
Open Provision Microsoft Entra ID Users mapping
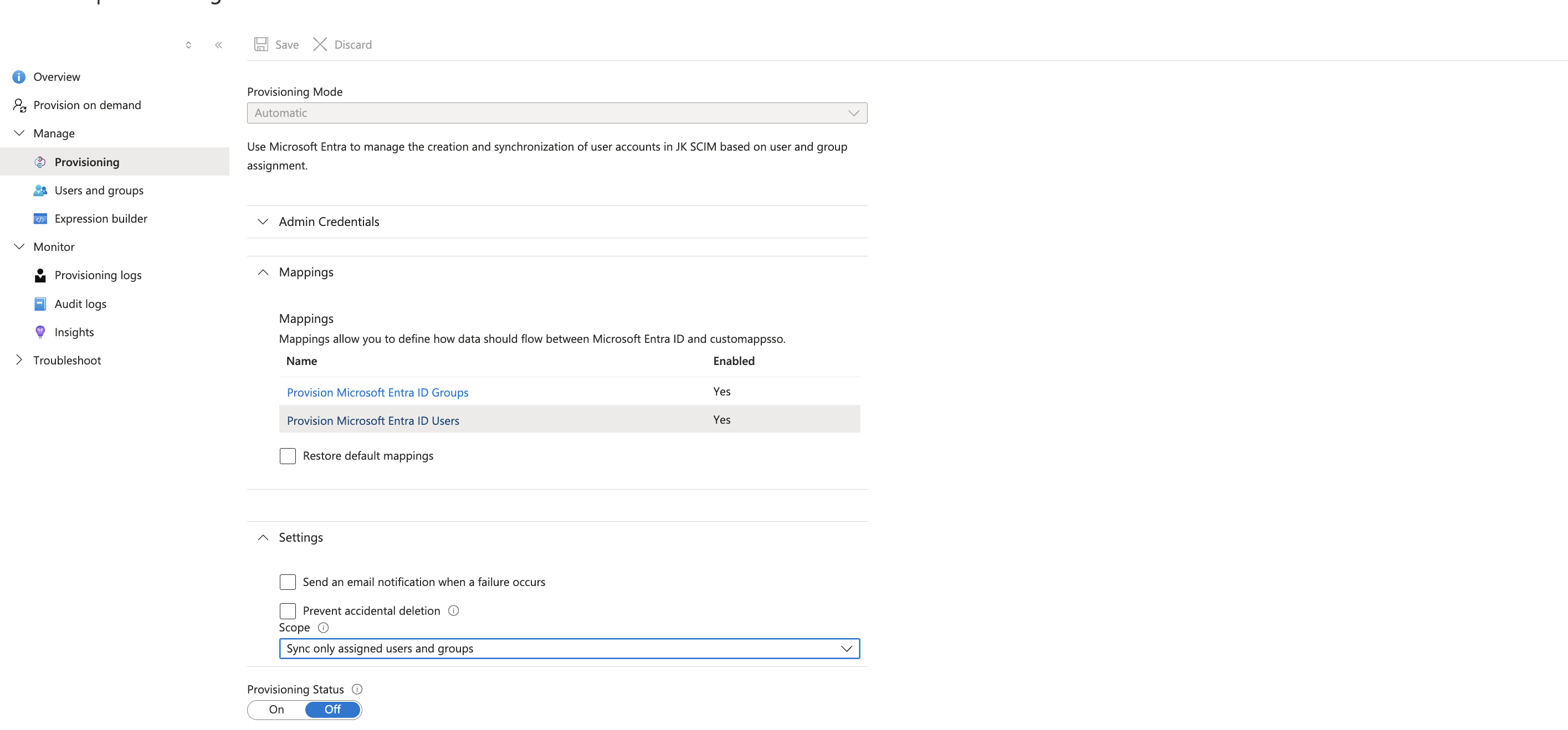tap(373, 420)
